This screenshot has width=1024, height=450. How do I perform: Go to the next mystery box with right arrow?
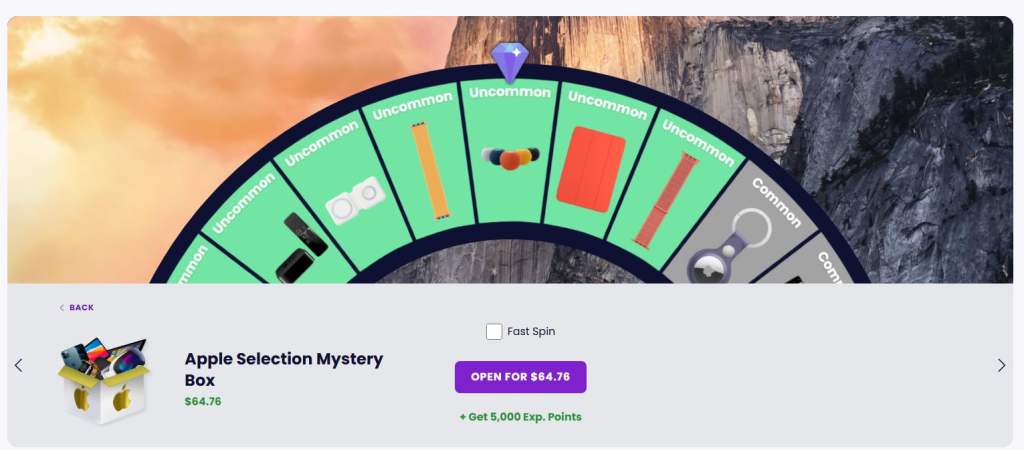[1001, 365]
